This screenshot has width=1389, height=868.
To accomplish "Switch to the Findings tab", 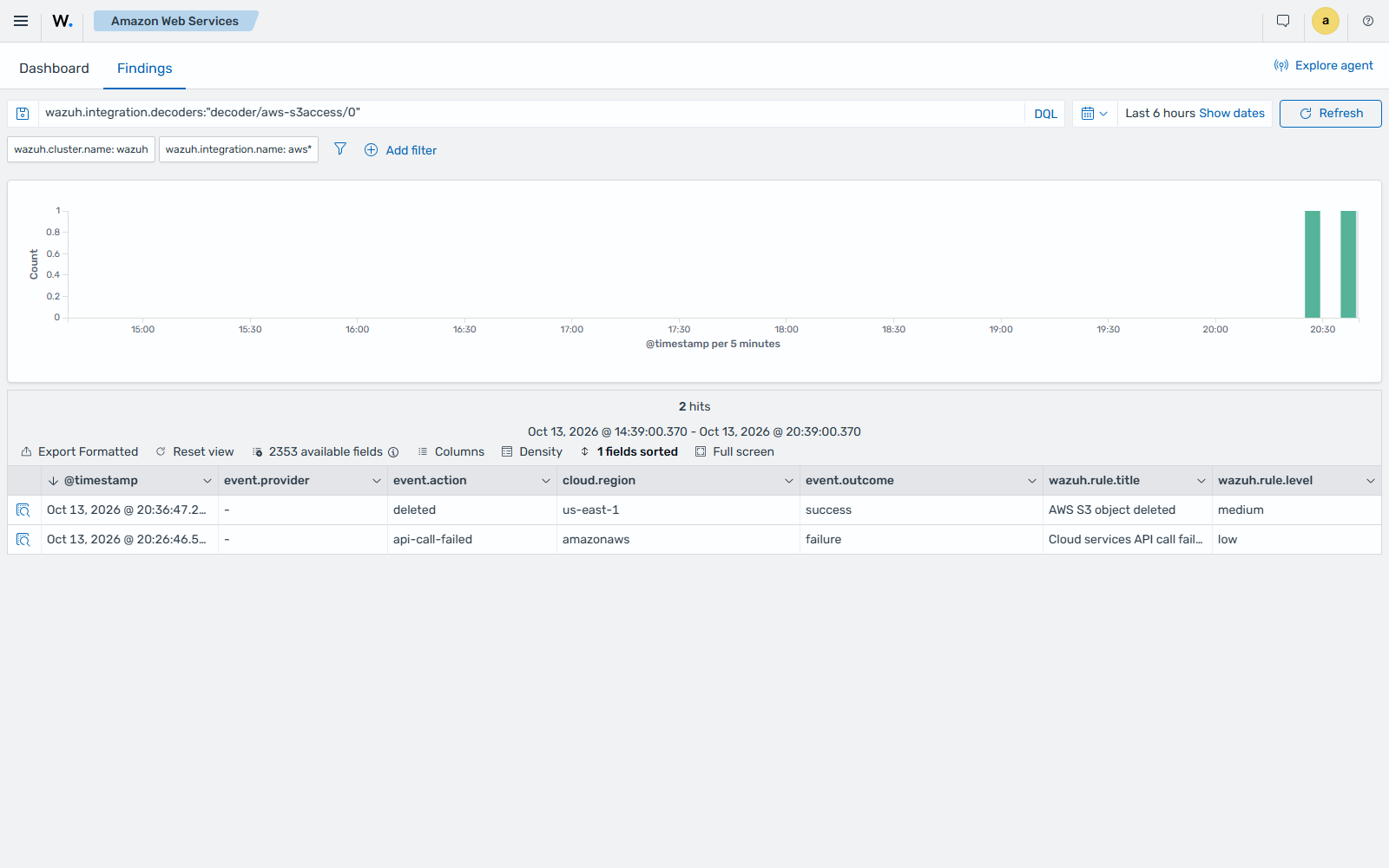I will [x=145, y=69].
